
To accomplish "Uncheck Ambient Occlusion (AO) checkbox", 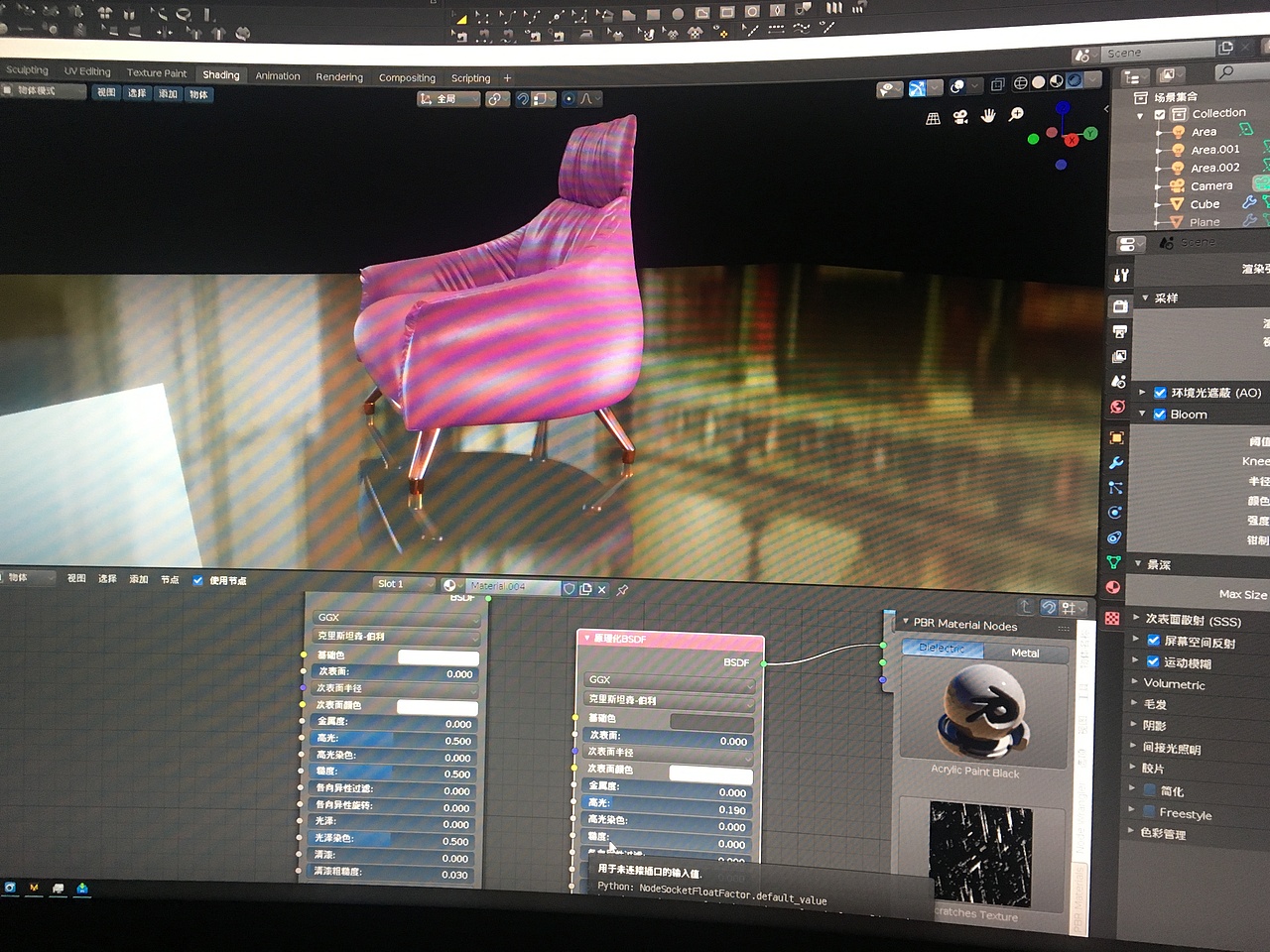I will click(x=1159, y=393).
